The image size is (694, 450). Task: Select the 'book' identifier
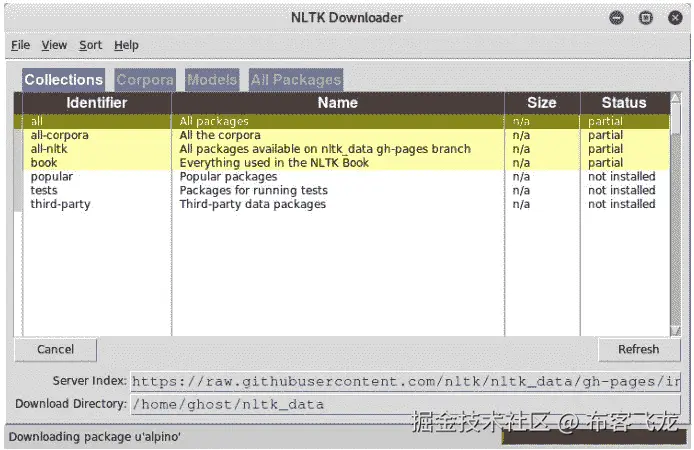pos(44,163)
